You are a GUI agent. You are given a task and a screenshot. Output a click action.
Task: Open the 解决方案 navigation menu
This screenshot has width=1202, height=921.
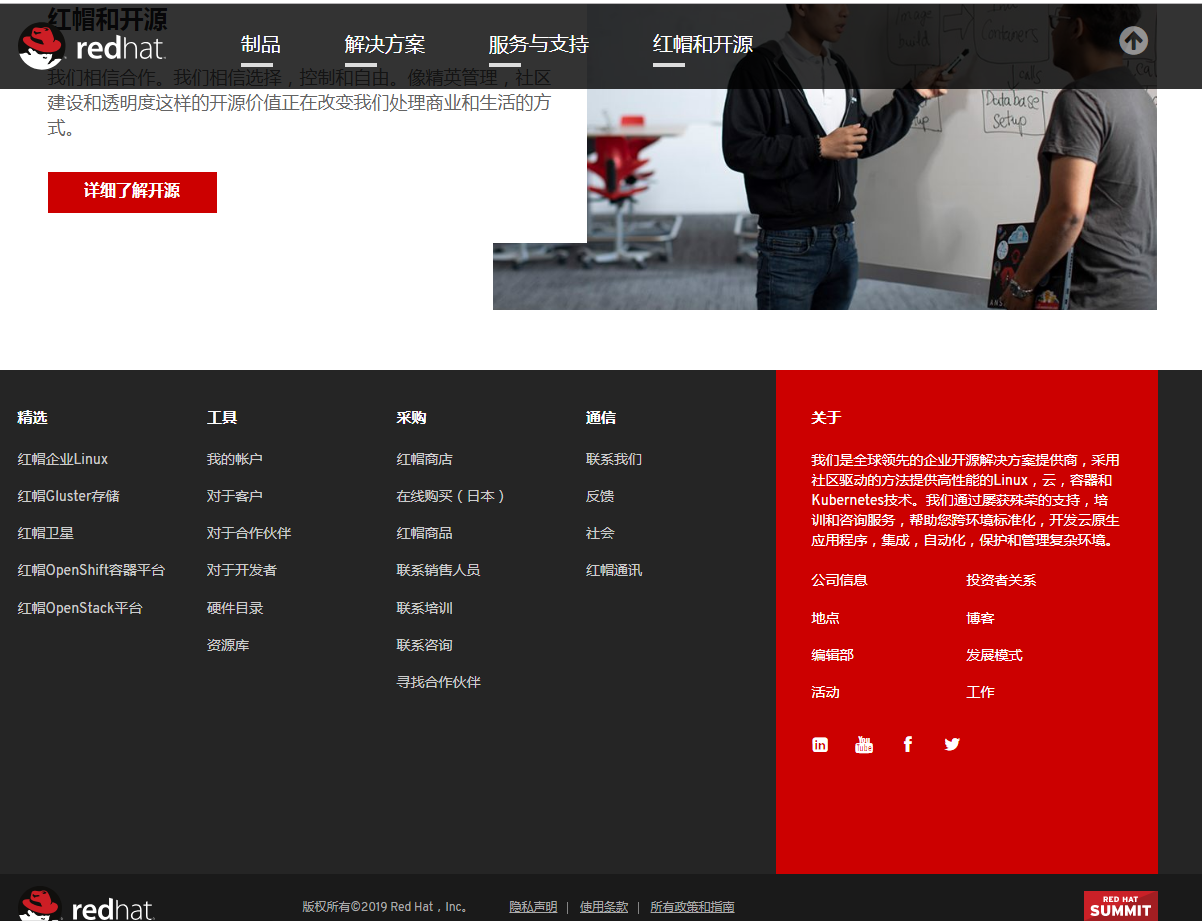(385, 45)
